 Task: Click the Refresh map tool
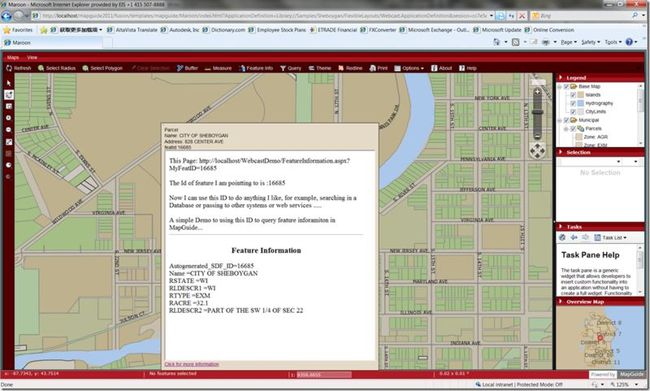[x=19, y=68]
